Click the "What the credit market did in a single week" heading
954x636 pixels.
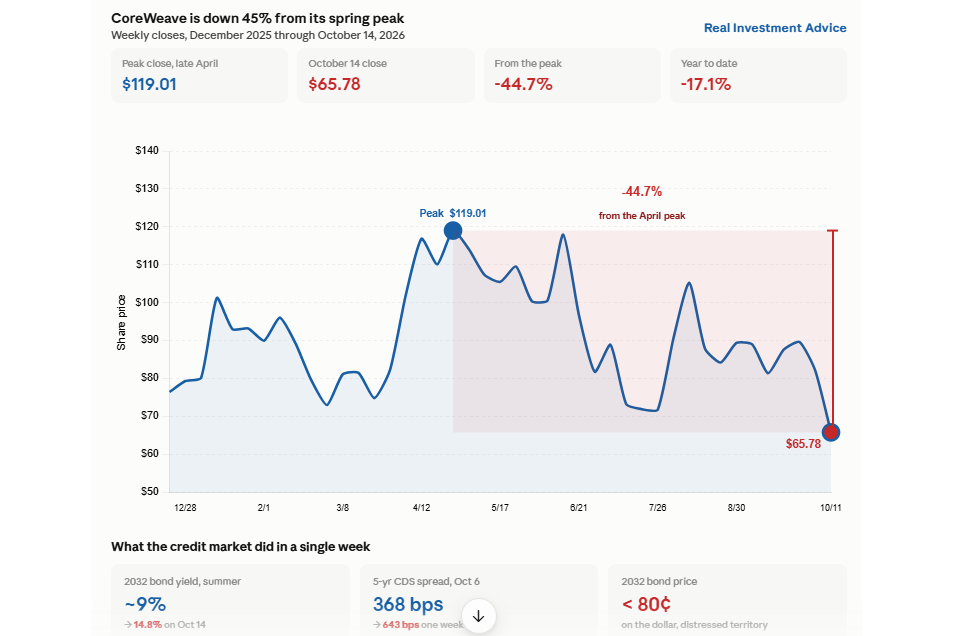pos(240,547)
